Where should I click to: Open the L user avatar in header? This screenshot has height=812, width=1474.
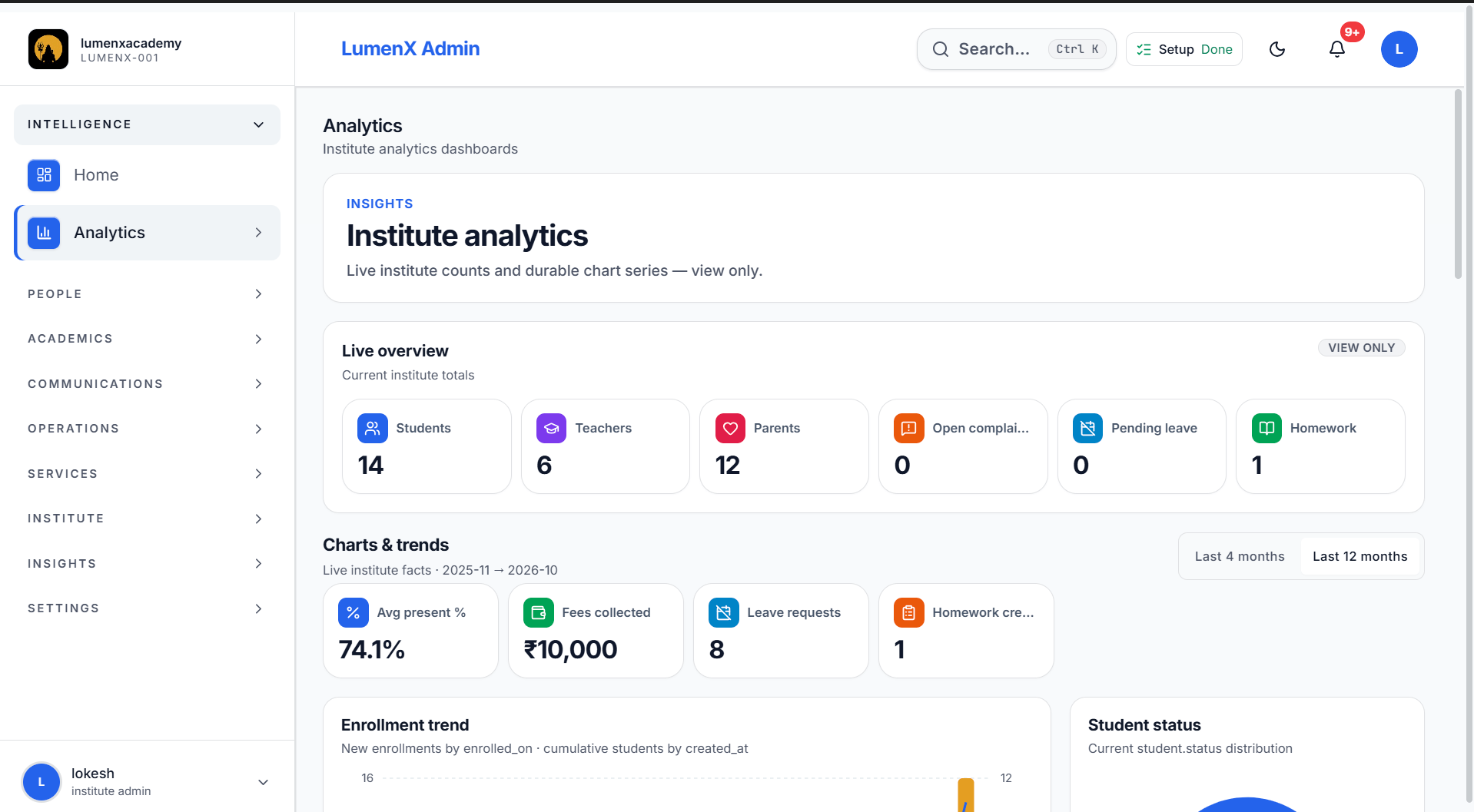pos(1399,49)
